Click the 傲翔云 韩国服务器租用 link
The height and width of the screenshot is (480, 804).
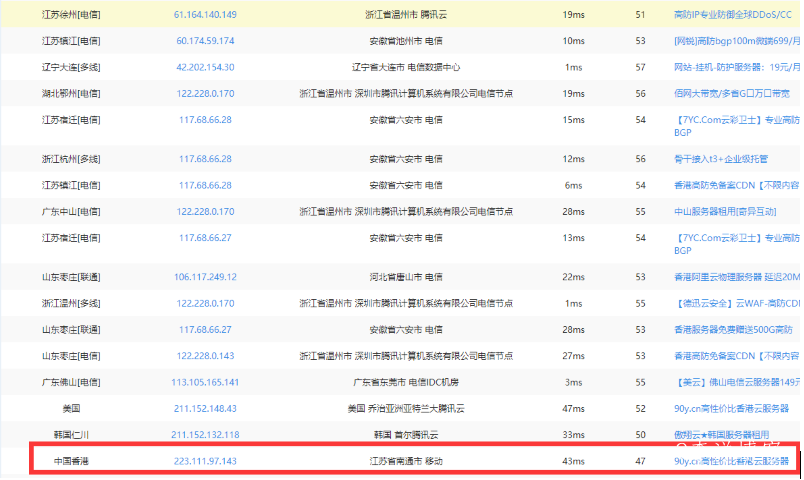[x=722, y=434]
